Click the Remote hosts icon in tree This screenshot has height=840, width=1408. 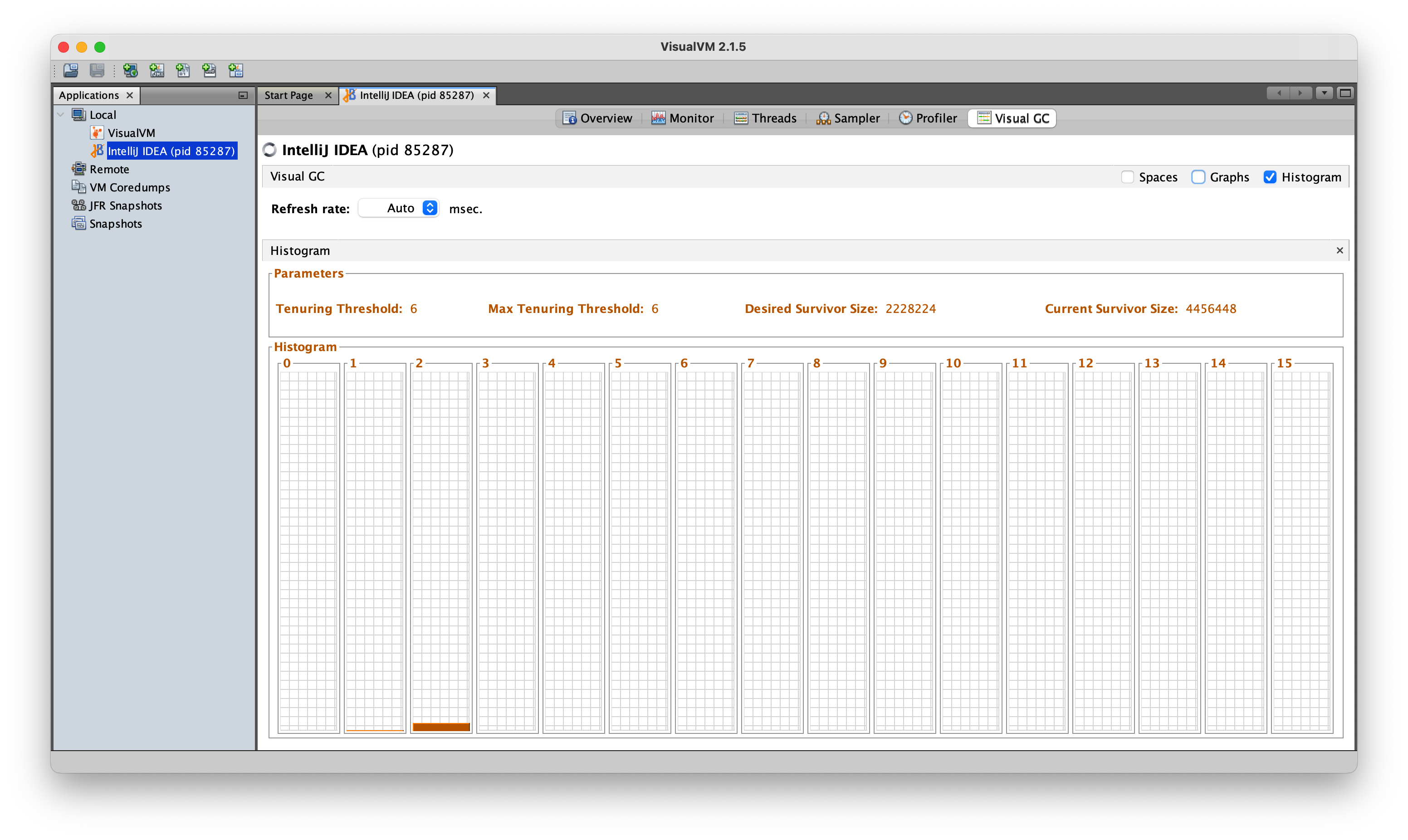78,169
